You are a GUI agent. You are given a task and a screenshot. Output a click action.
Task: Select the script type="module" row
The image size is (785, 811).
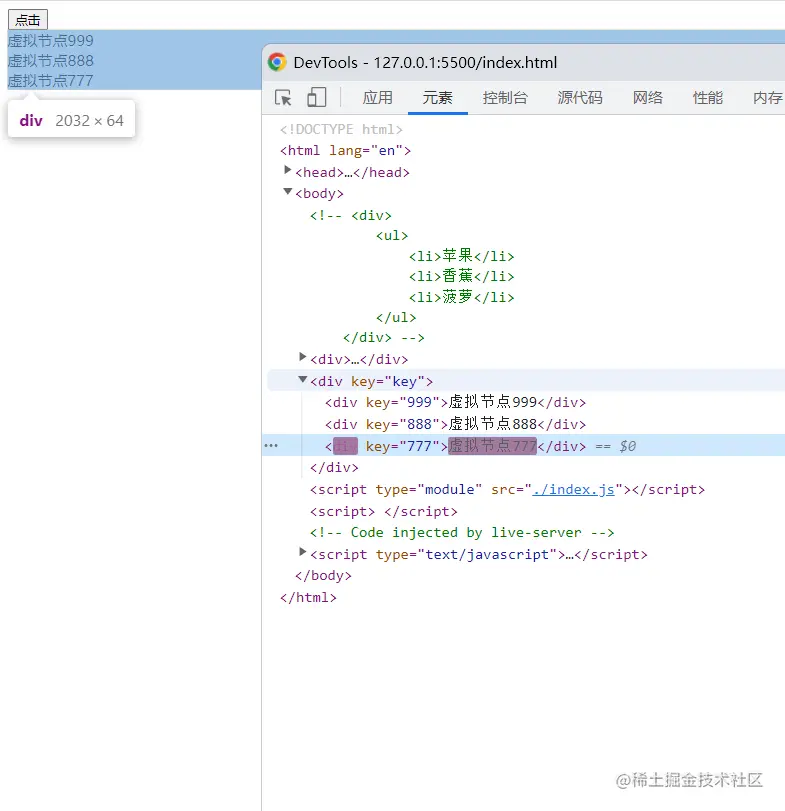pyautogui.click(x=507, y=489)
